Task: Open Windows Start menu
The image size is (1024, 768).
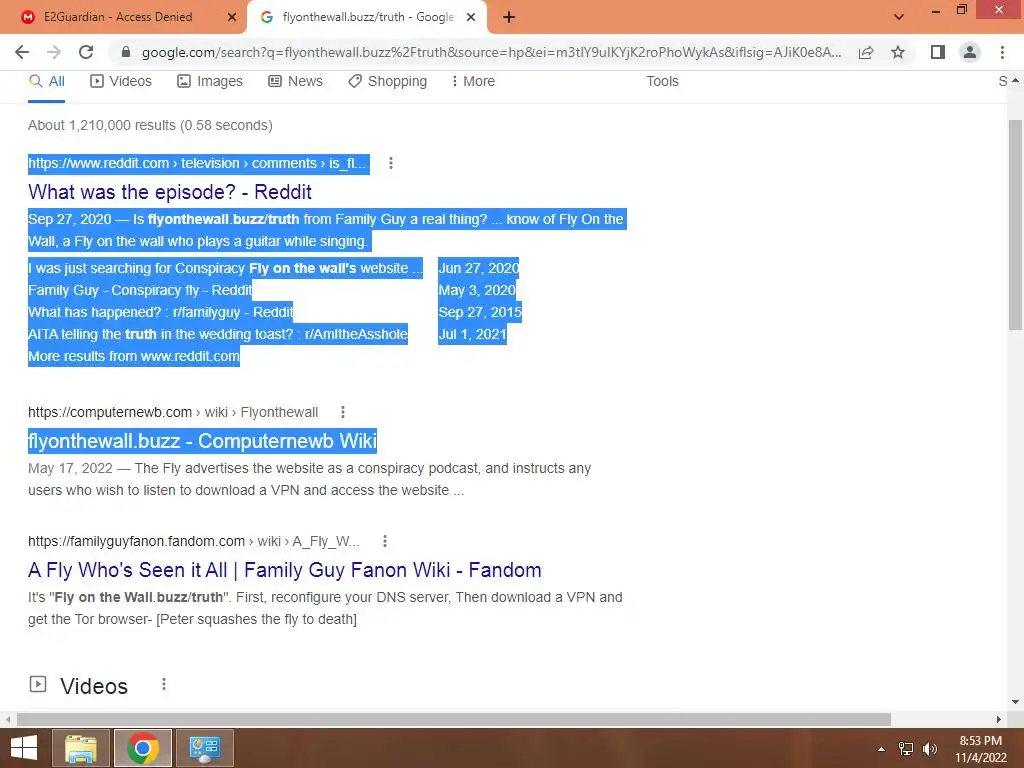Action: tap(24, 748)
